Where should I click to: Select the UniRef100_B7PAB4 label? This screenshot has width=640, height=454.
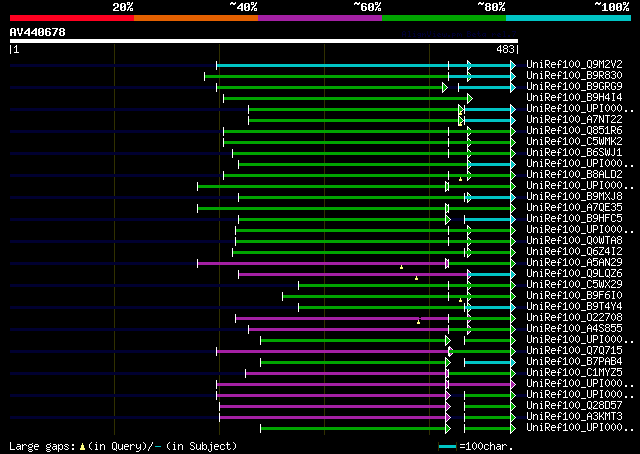(574, 362)
